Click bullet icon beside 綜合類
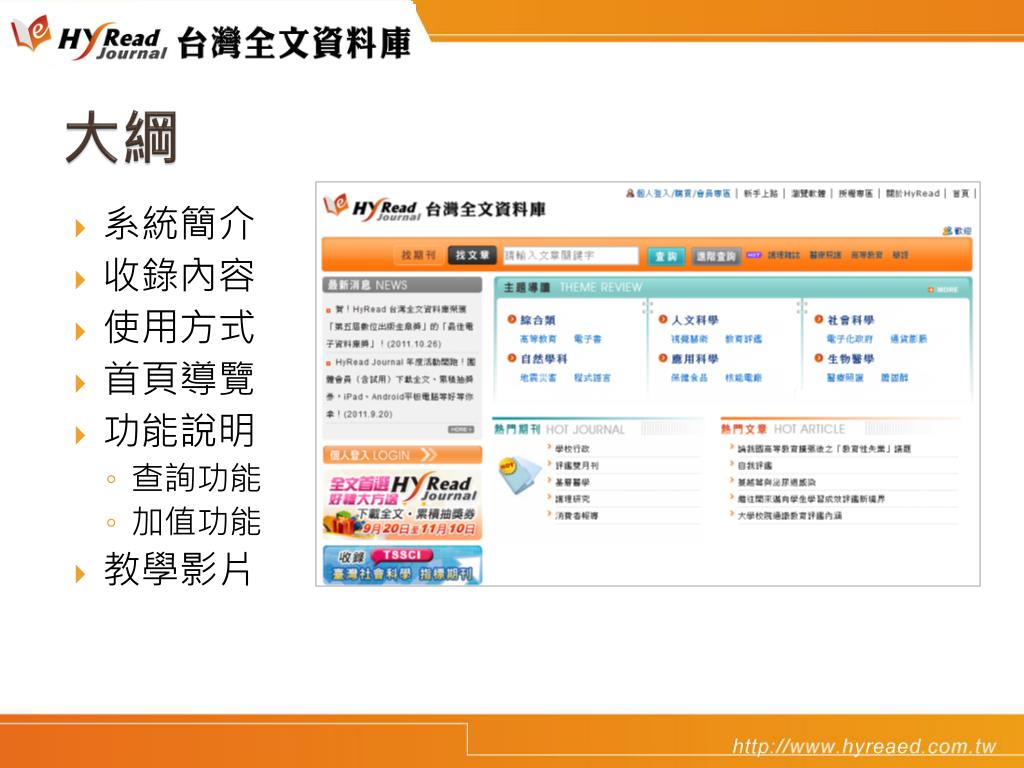1024x768 pixels. pyautogui.click(x=512, y=319)
